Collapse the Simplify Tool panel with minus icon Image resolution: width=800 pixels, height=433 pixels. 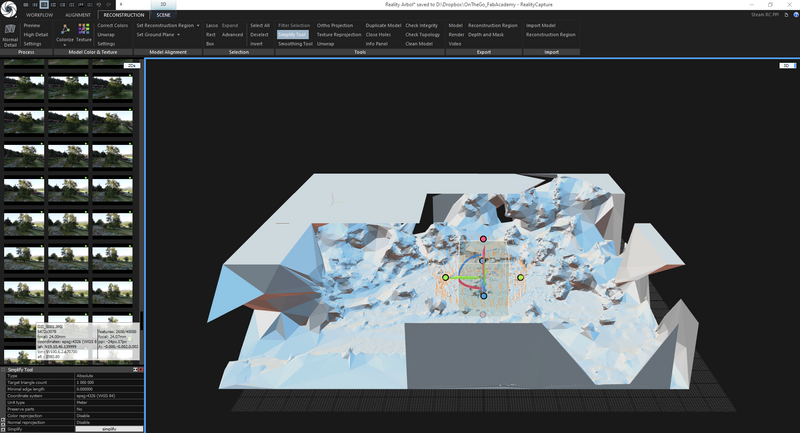tap(3, 369)
